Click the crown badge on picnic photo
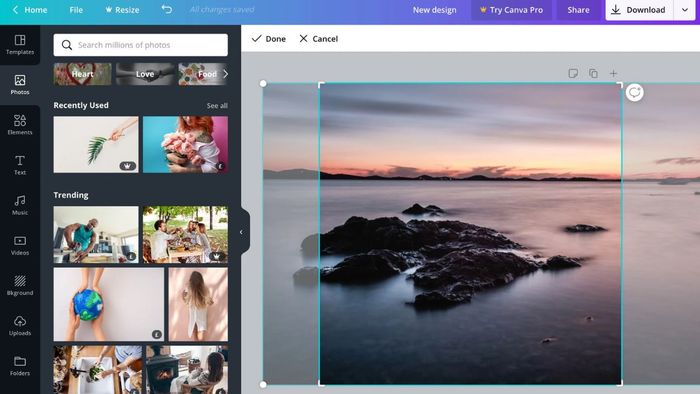This screenshot has height=394, width=700. tap(217, 257)
